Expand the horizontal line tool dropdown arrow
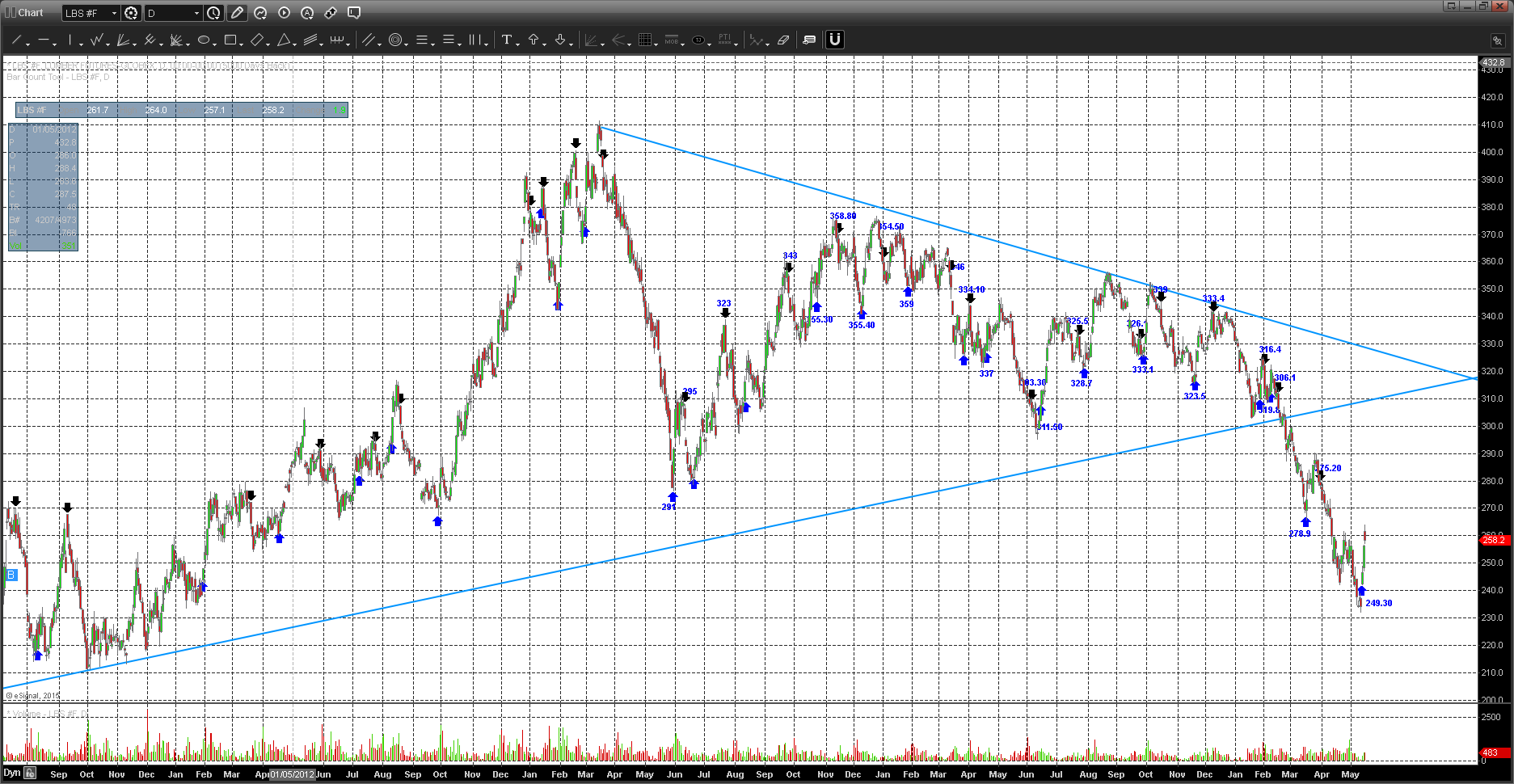The width and height of the screenshot is (1514, 784). [55, 44]
